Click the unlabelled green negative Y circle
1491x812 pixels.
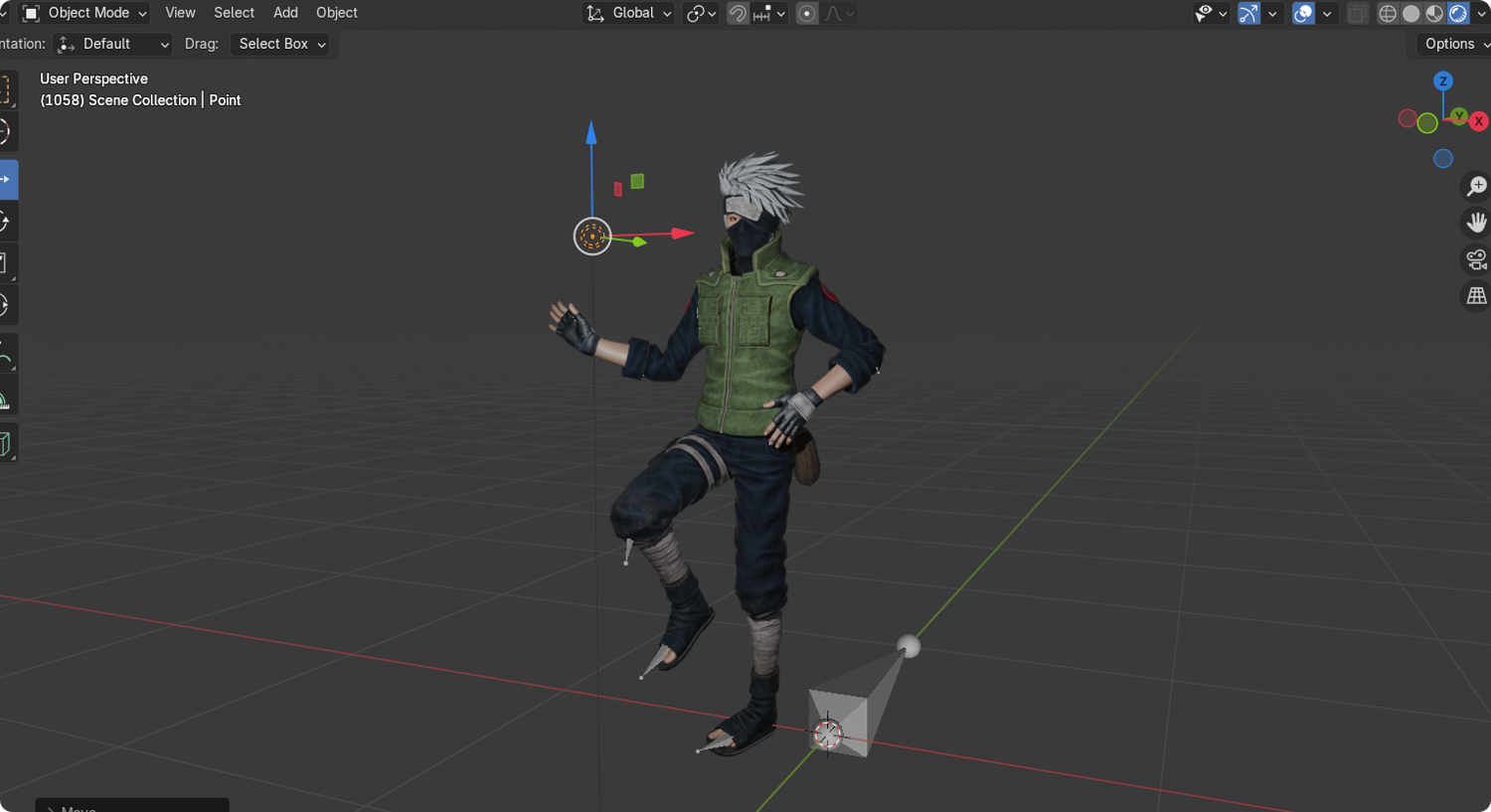tap(1427, 123)
